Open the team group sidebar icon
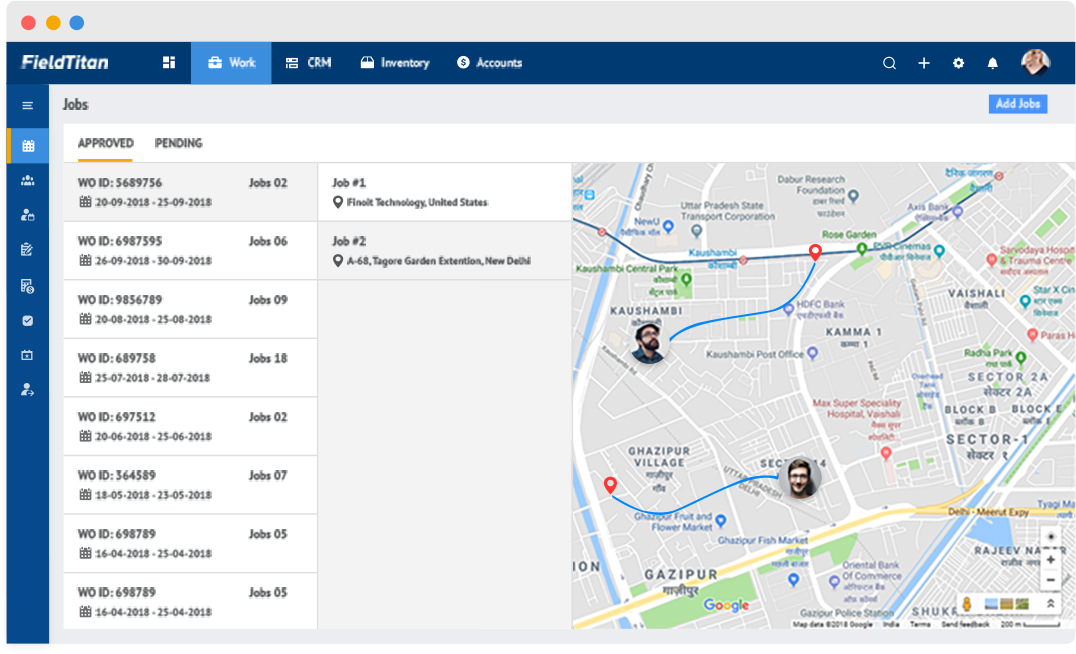 point(27,180)
